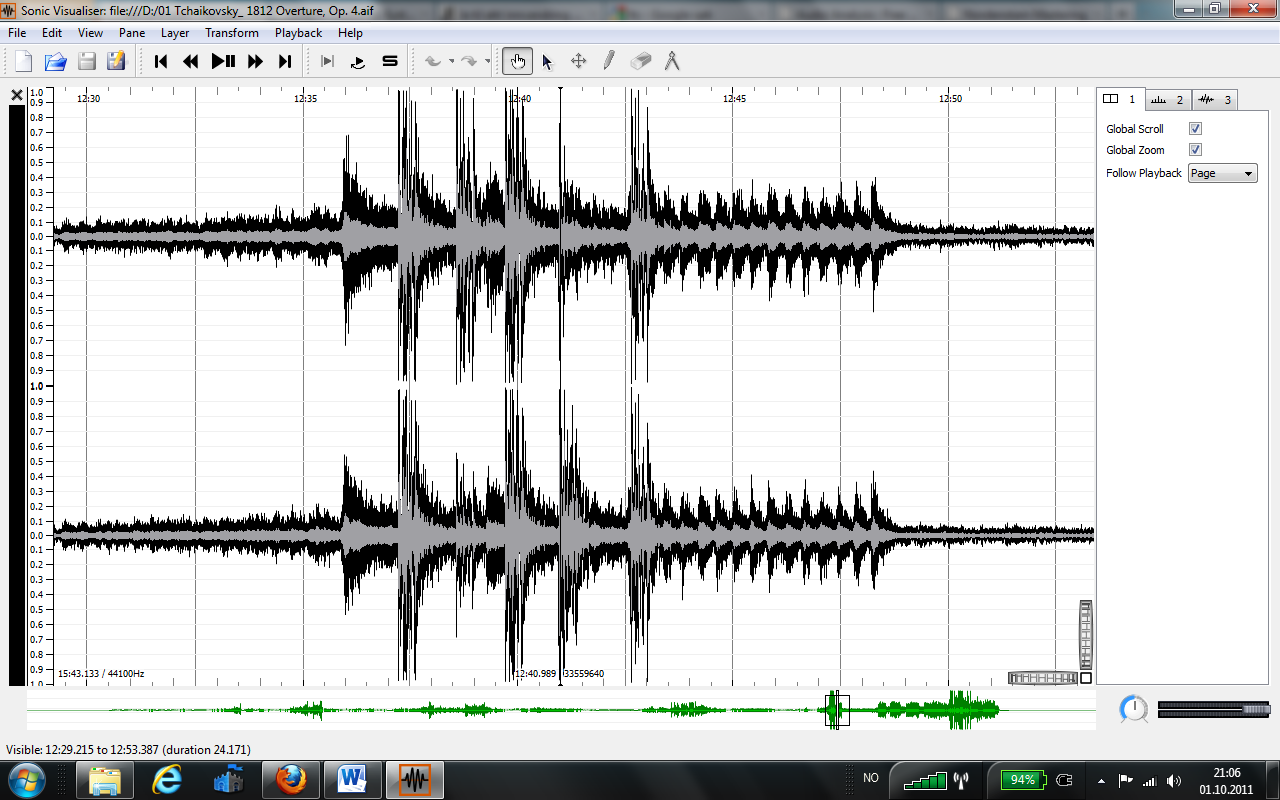Viewport: 1280px width, 800px height.
Task: Select the Measure compass tool
Action: tap(672, 62)
